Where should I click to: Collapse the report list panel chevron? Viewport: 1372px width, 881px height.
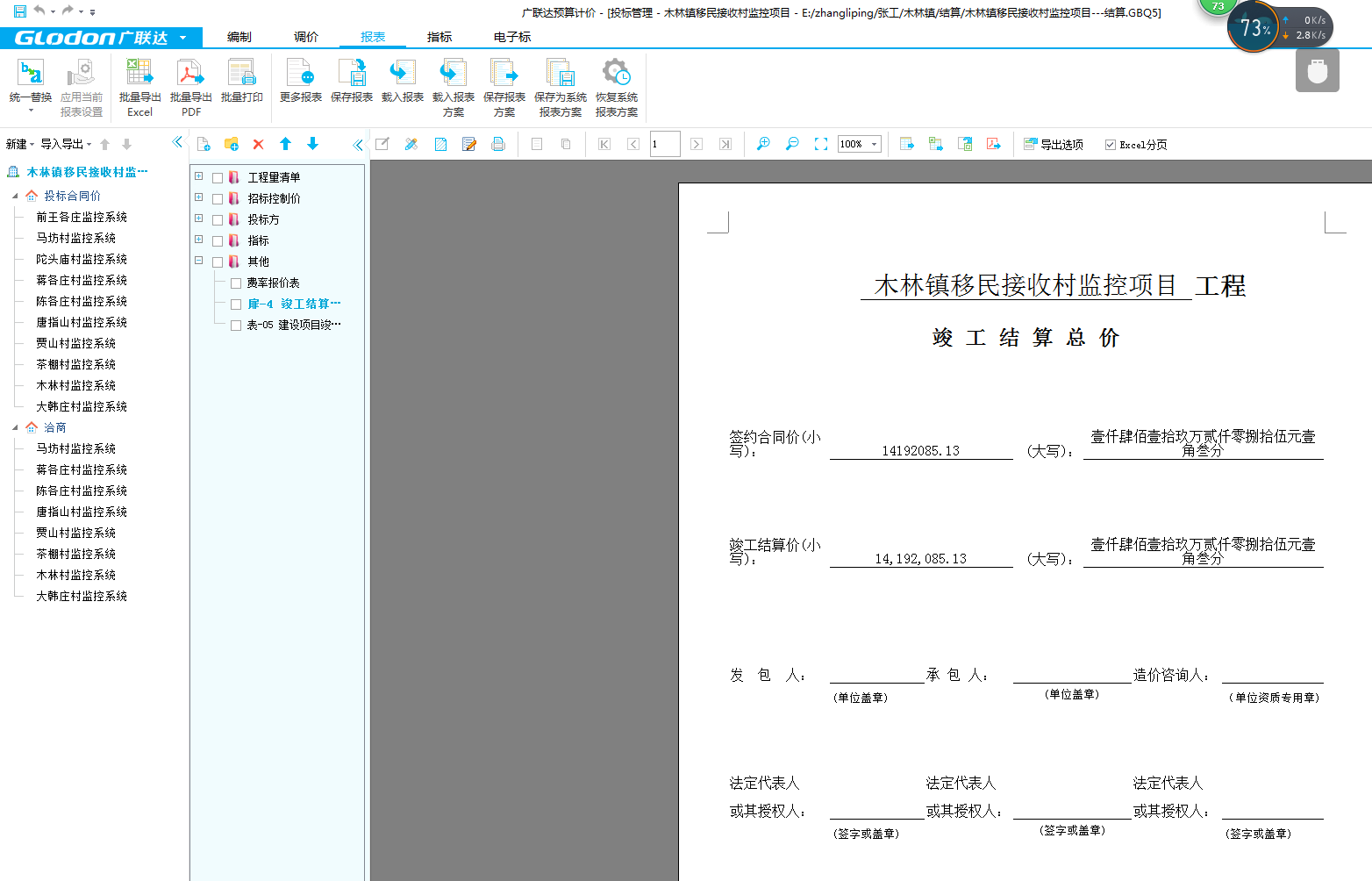(x=358, y=145)
